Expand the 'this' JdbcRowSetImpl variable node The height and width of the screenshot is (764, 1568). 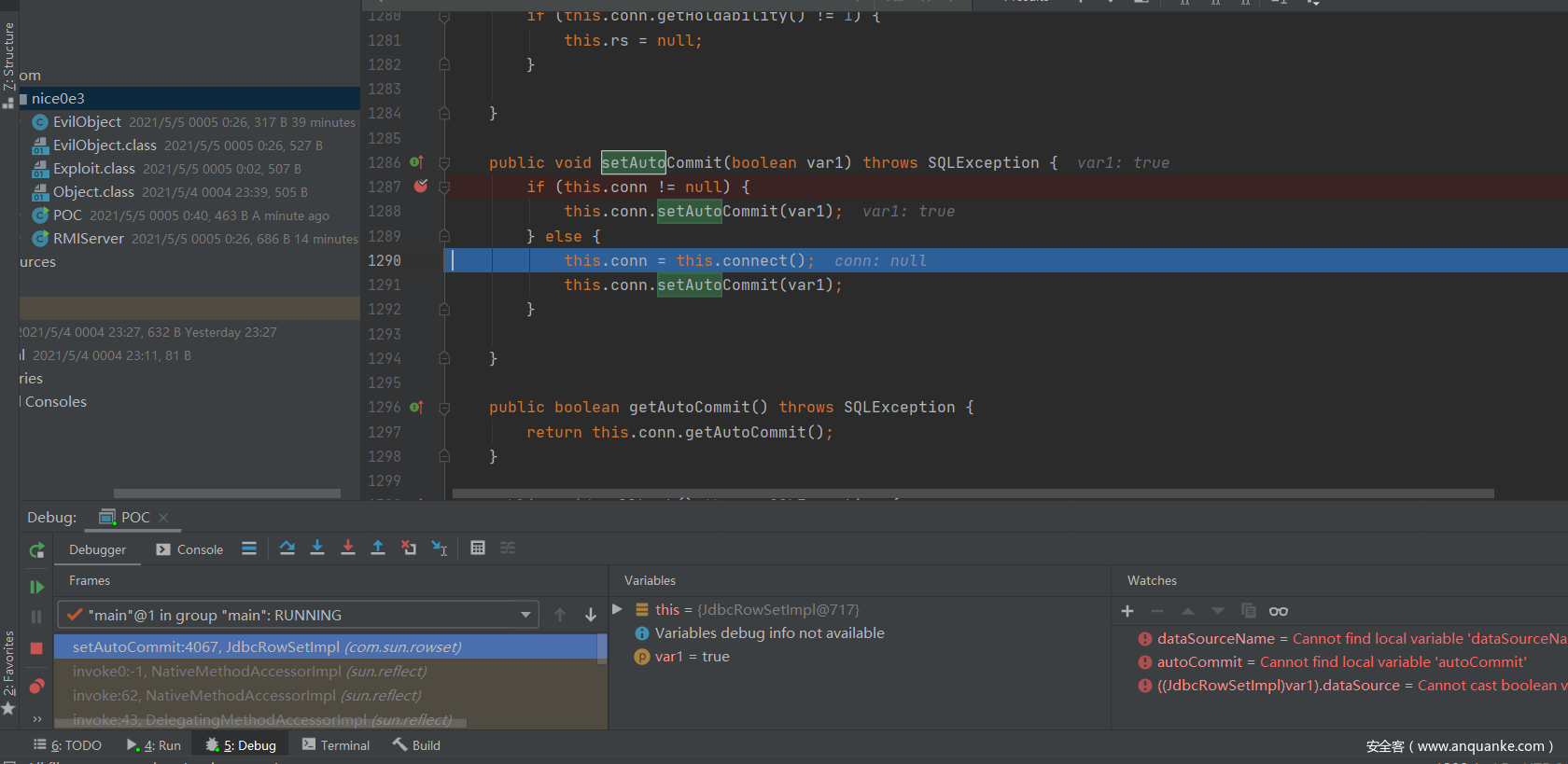point(617,609)
